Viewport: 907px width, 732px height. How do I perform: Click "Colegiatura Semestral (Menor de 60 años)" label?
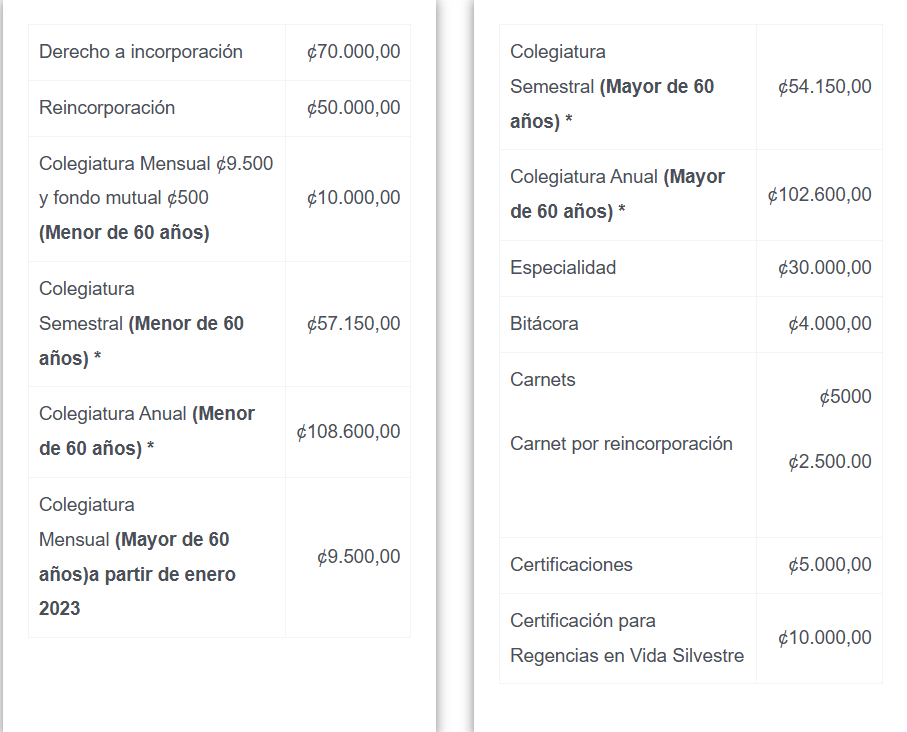141,323
